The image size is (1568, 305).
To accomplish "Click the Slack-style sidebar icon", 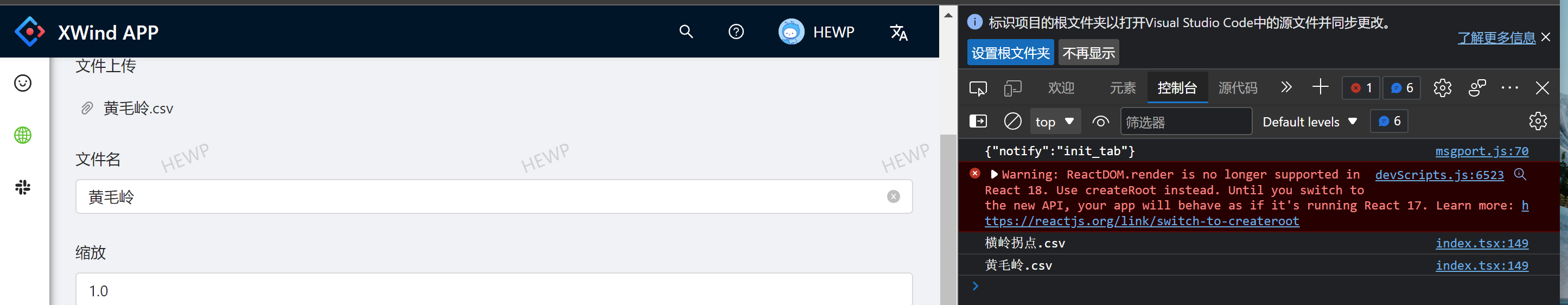I will tap(23, 187).
